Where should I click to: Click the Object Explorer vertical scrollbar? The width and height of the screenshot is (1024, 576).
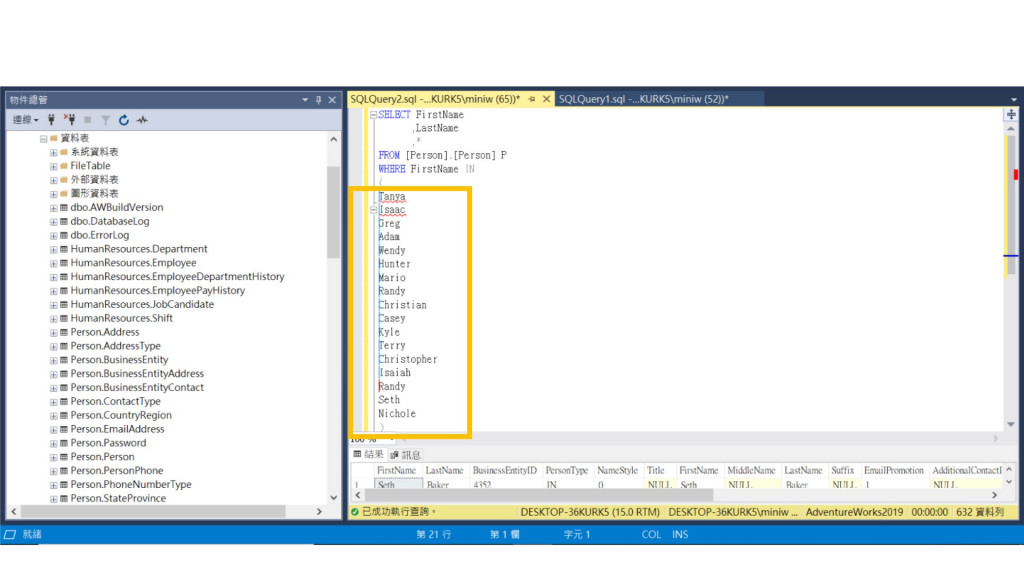[x=333, y=212]
